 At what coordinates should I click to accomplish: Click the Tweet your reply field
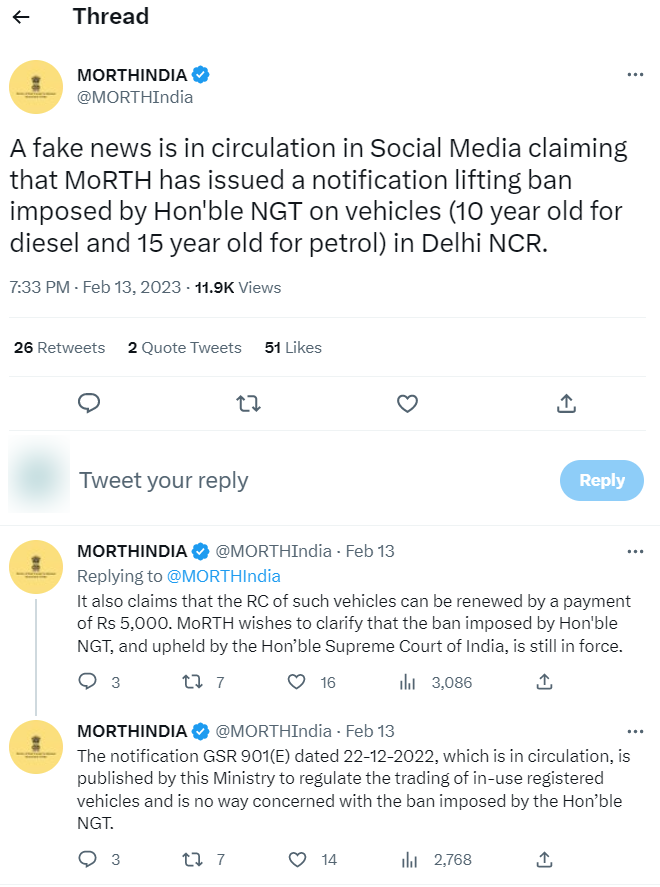coord(300,480)
